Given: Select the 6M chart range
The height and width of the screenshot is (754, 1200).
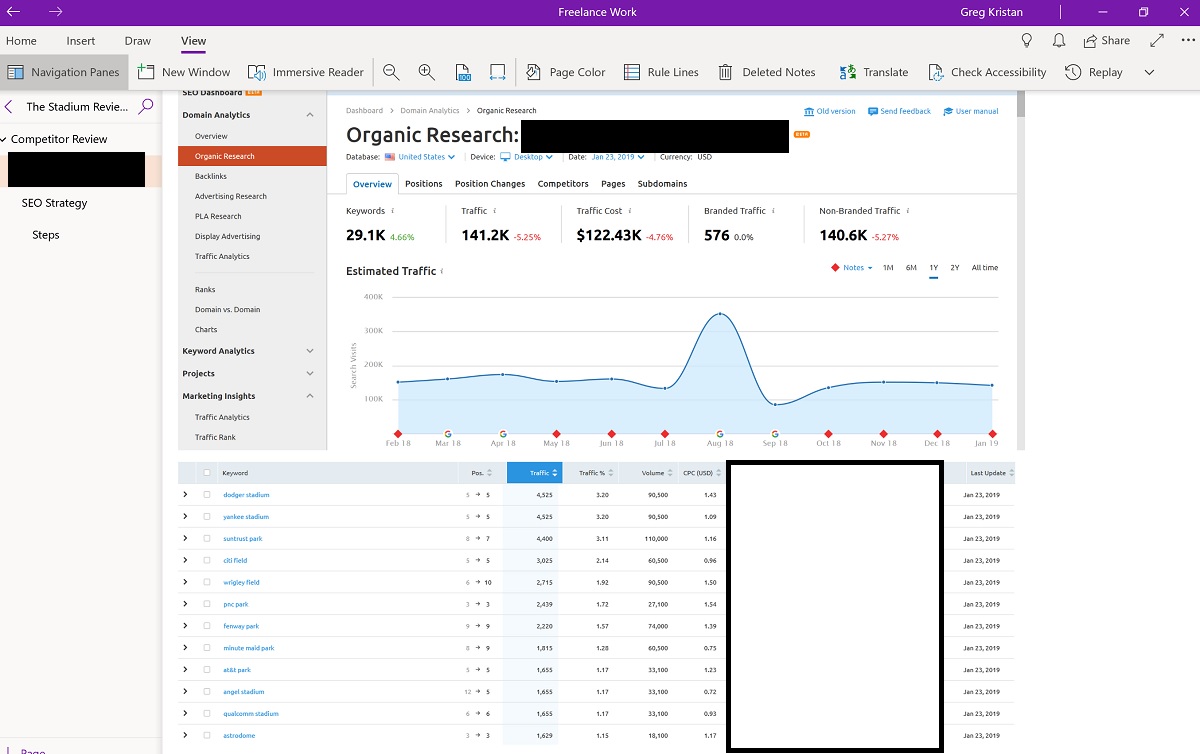Looking at the screenshot, I should [911, 268].
